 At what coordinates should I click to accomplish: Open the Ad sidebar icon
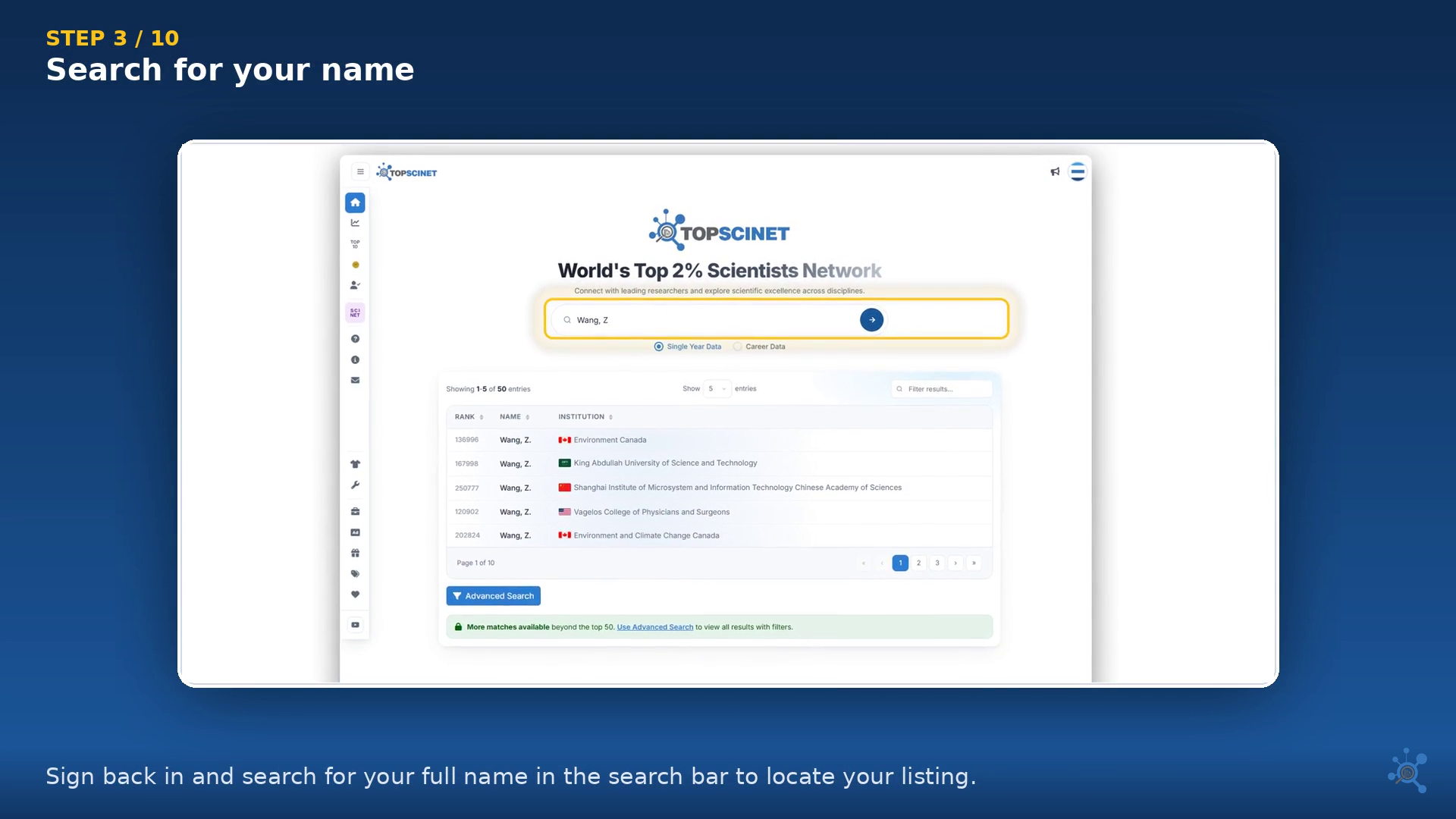click(355, 532)
